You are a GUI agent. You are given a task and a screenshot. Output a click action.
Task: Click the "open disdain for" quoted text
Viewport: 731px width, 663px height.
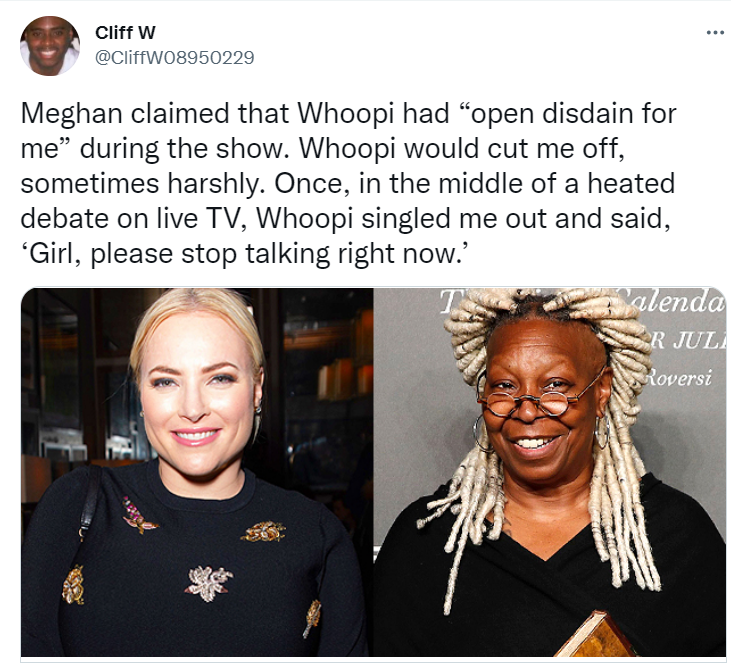coord(568,114)
